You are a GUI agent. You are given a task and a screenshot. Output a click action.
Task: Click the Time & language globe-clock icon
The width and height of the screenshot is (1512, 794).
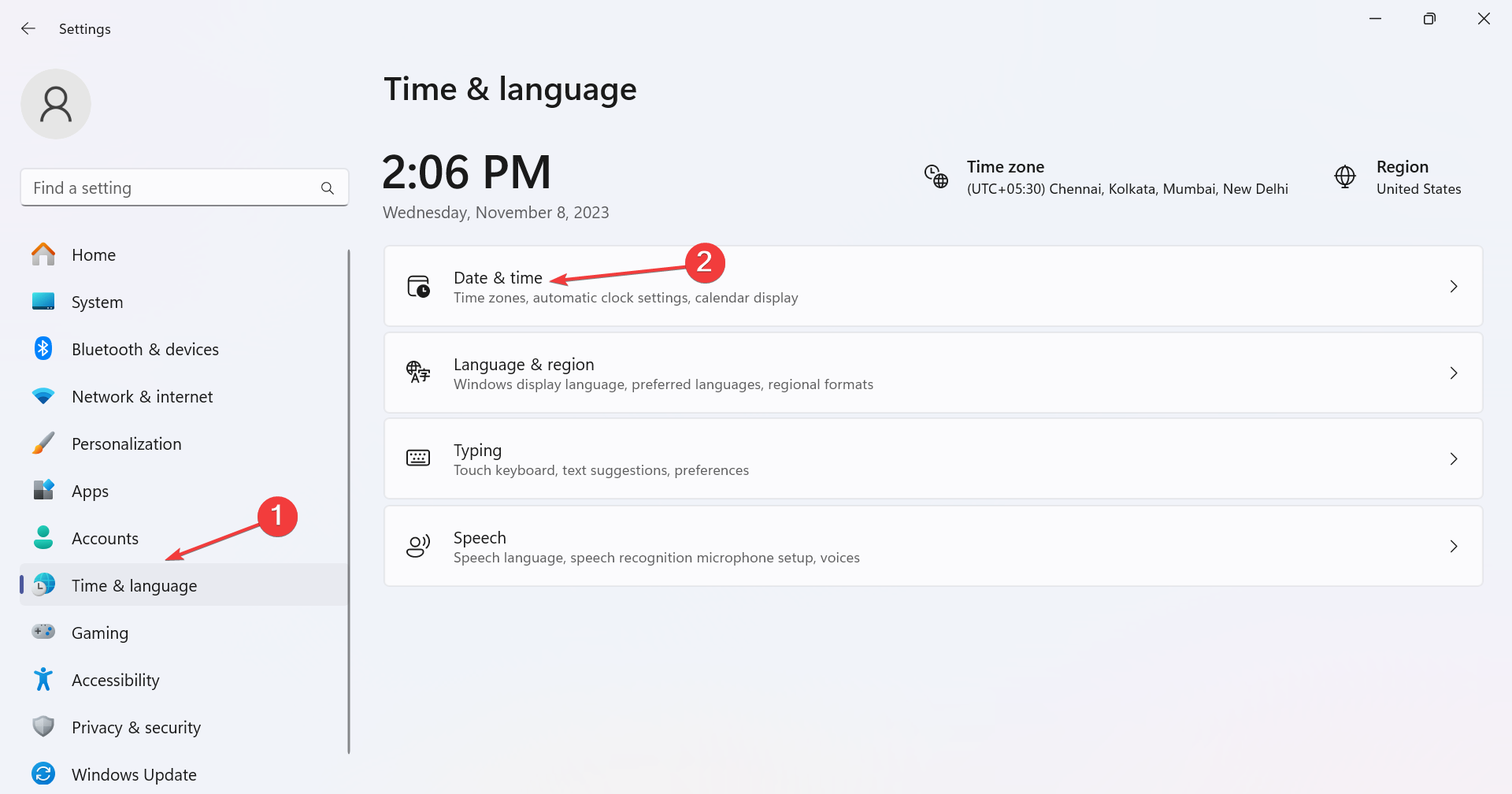coord(43,584)
